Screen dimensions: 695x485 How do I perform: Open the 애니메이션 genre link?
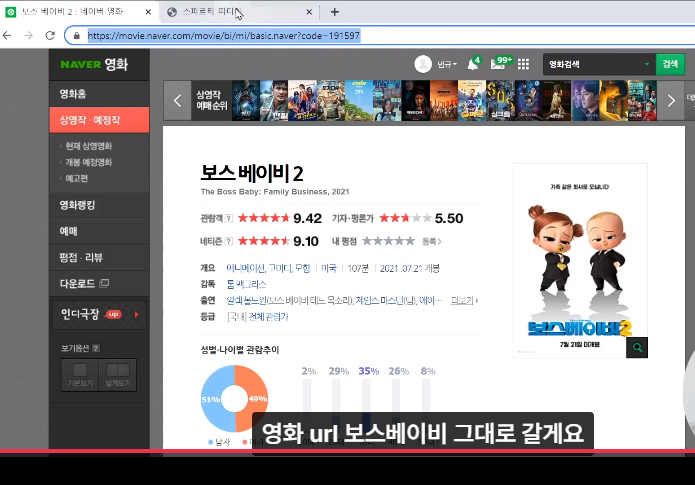(x=246, y=268)
